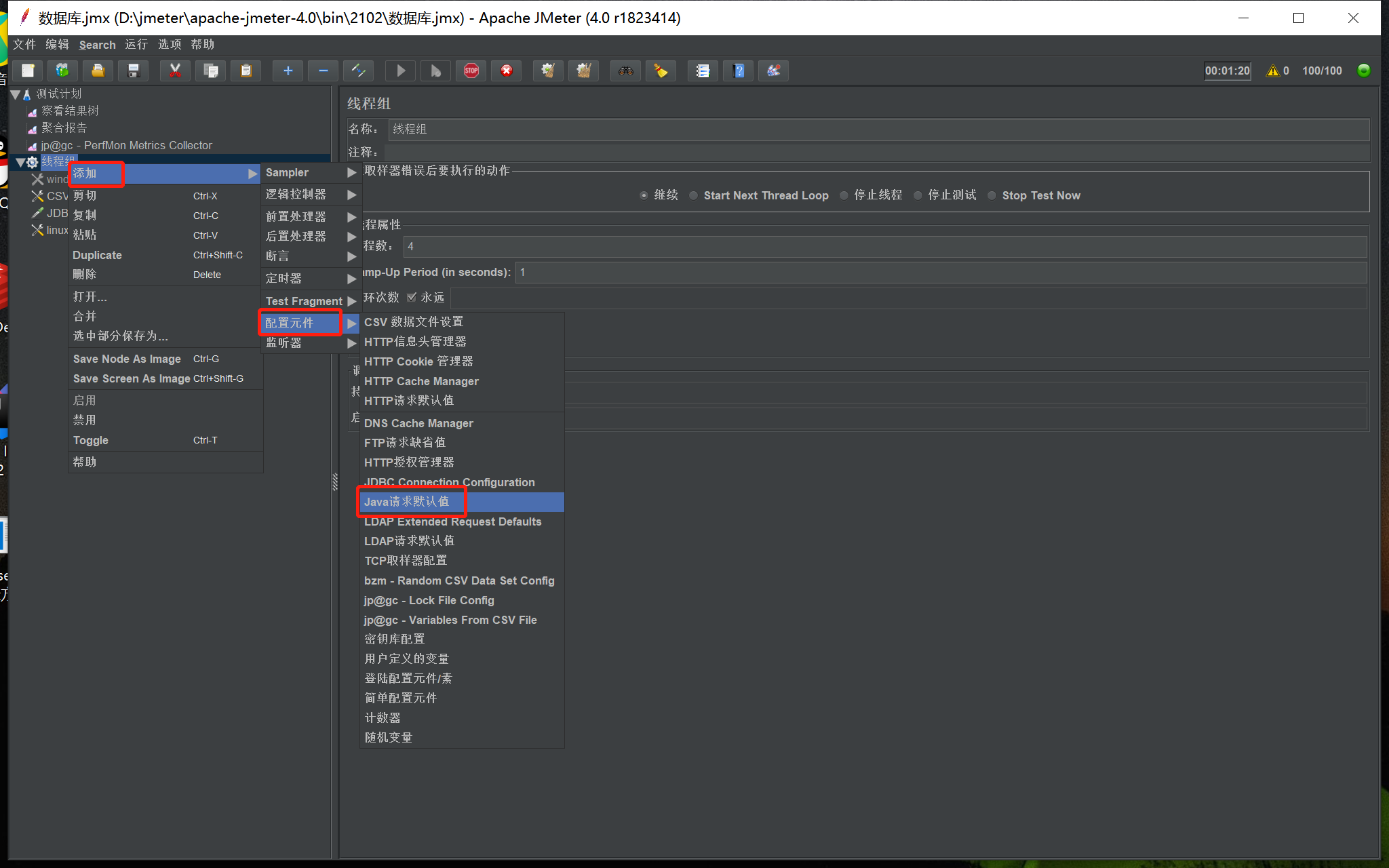Click the Ramp-Up Period input field
Viewport: 1389px width, 868px height.
[x=940, y=272]
